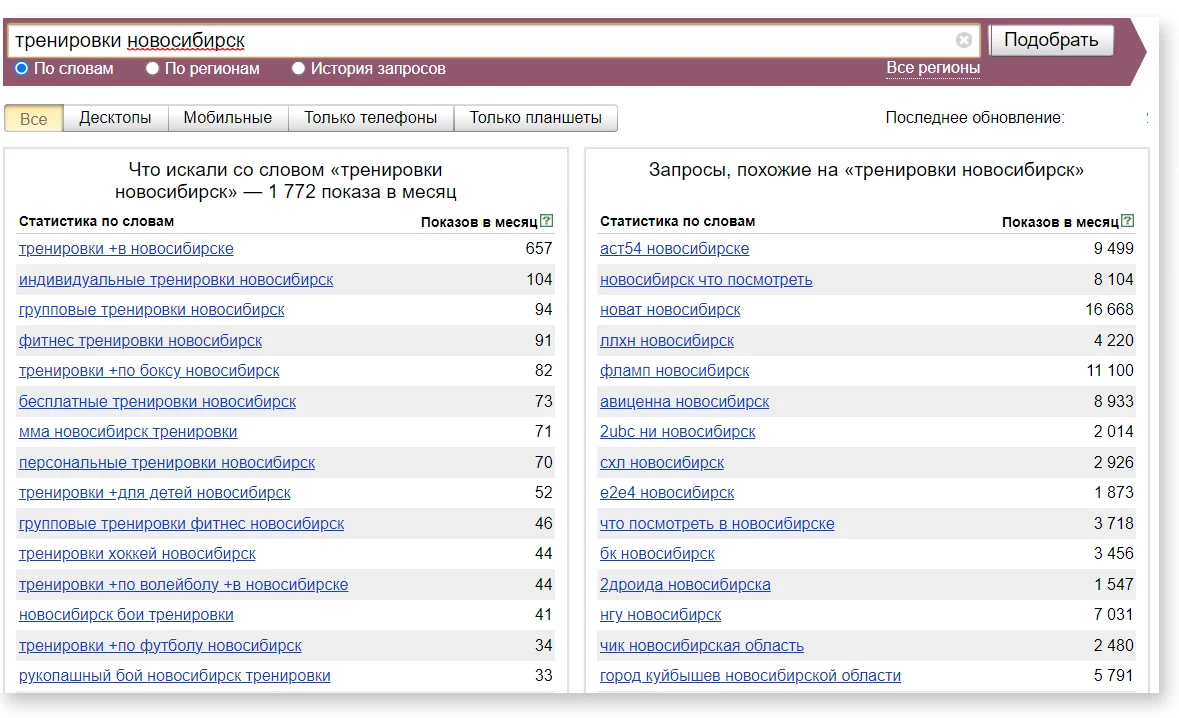Switch to the 'Десктопы' tab
Viewport: 1179px width, 718px height.
click(x=115, y=118)
